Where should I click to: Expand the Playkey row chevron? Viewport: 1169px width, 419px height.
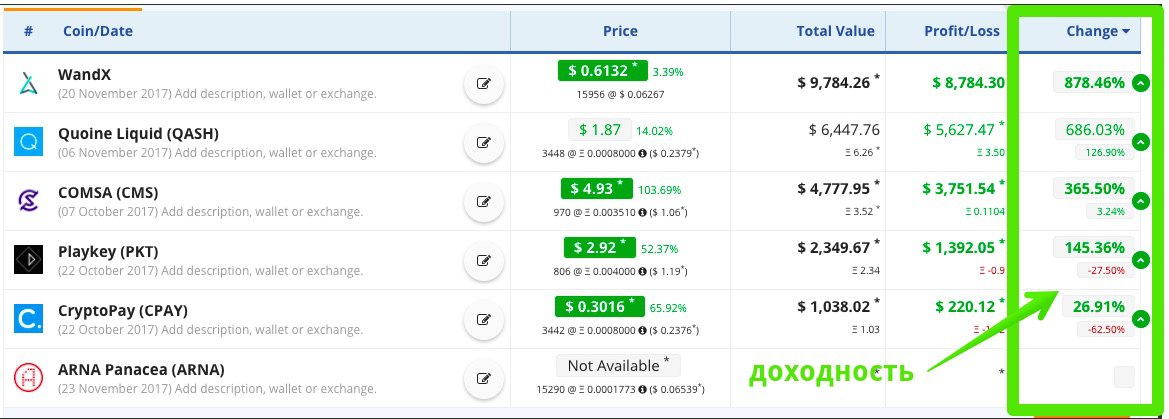coord(1141,259)
